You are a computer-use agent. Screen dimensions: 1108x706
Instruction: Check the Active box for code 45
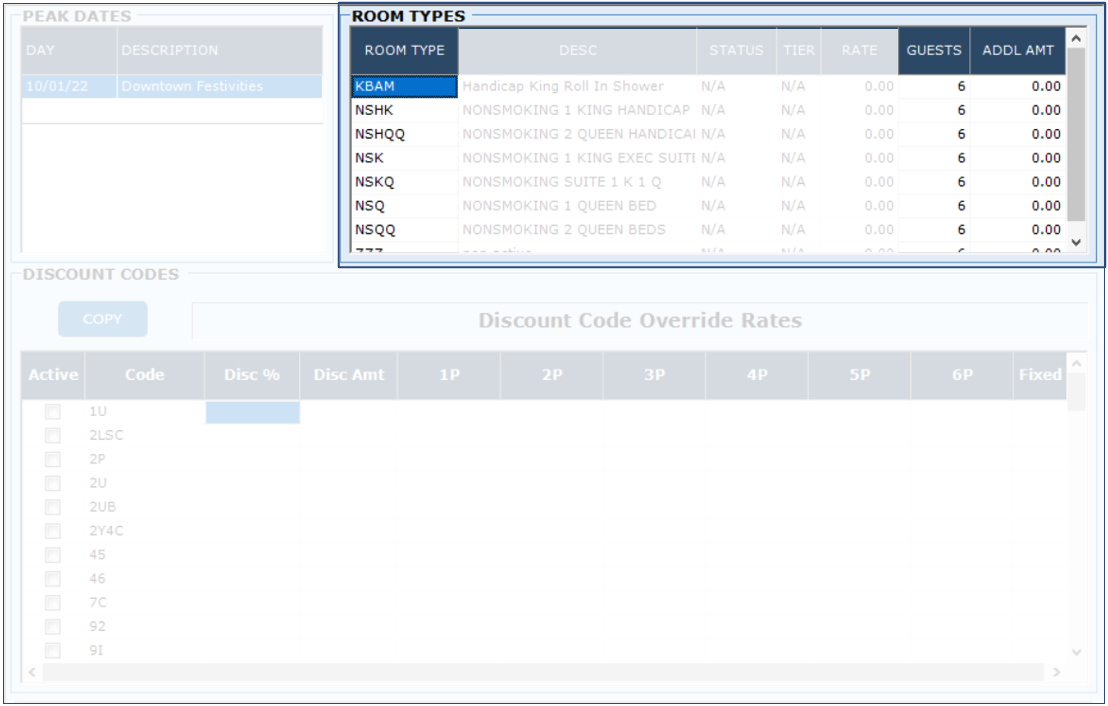click(53, 555)
